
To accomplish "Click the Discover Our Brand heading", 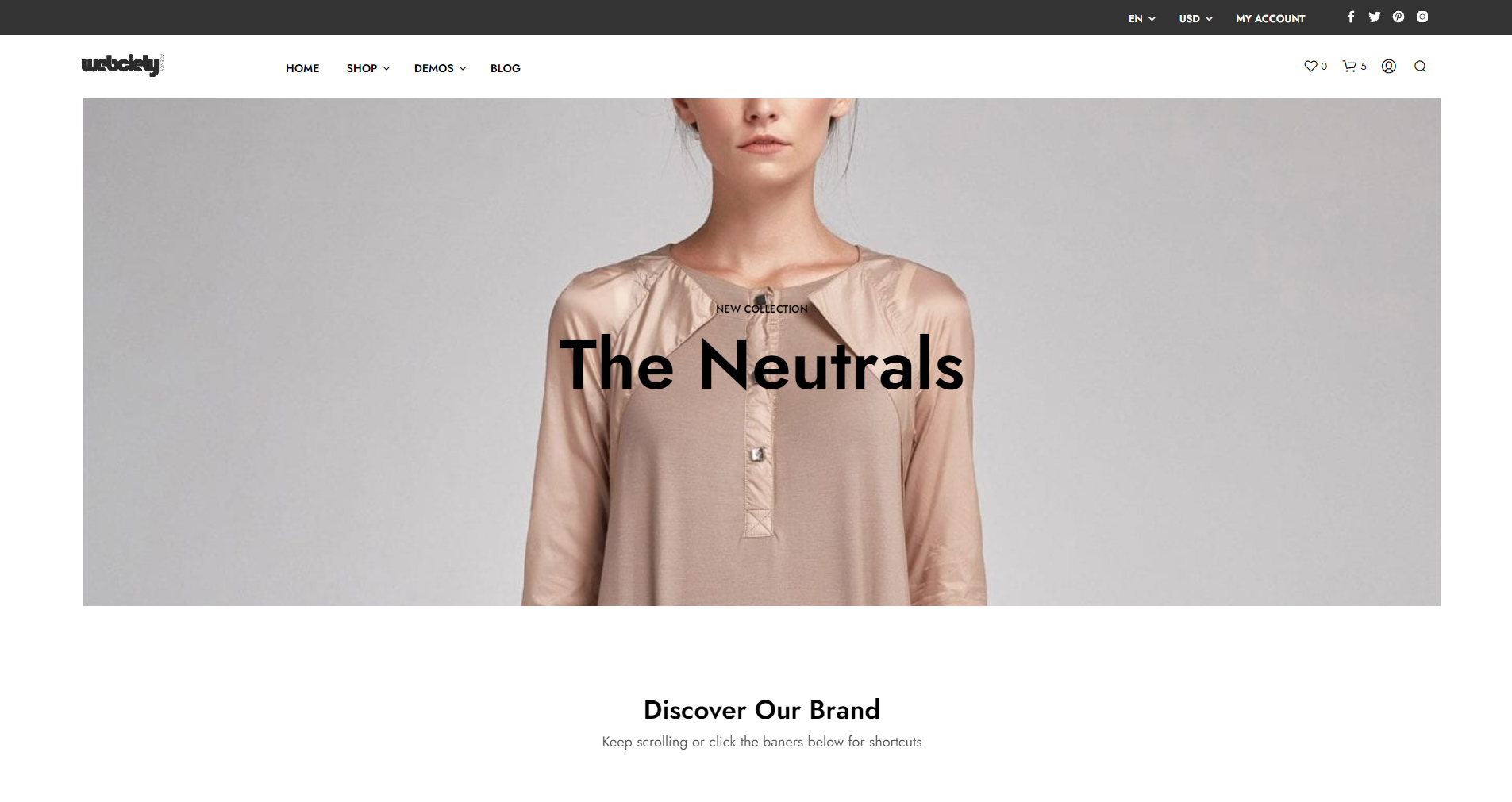I will pyautogui.click(x=761, y=709).
